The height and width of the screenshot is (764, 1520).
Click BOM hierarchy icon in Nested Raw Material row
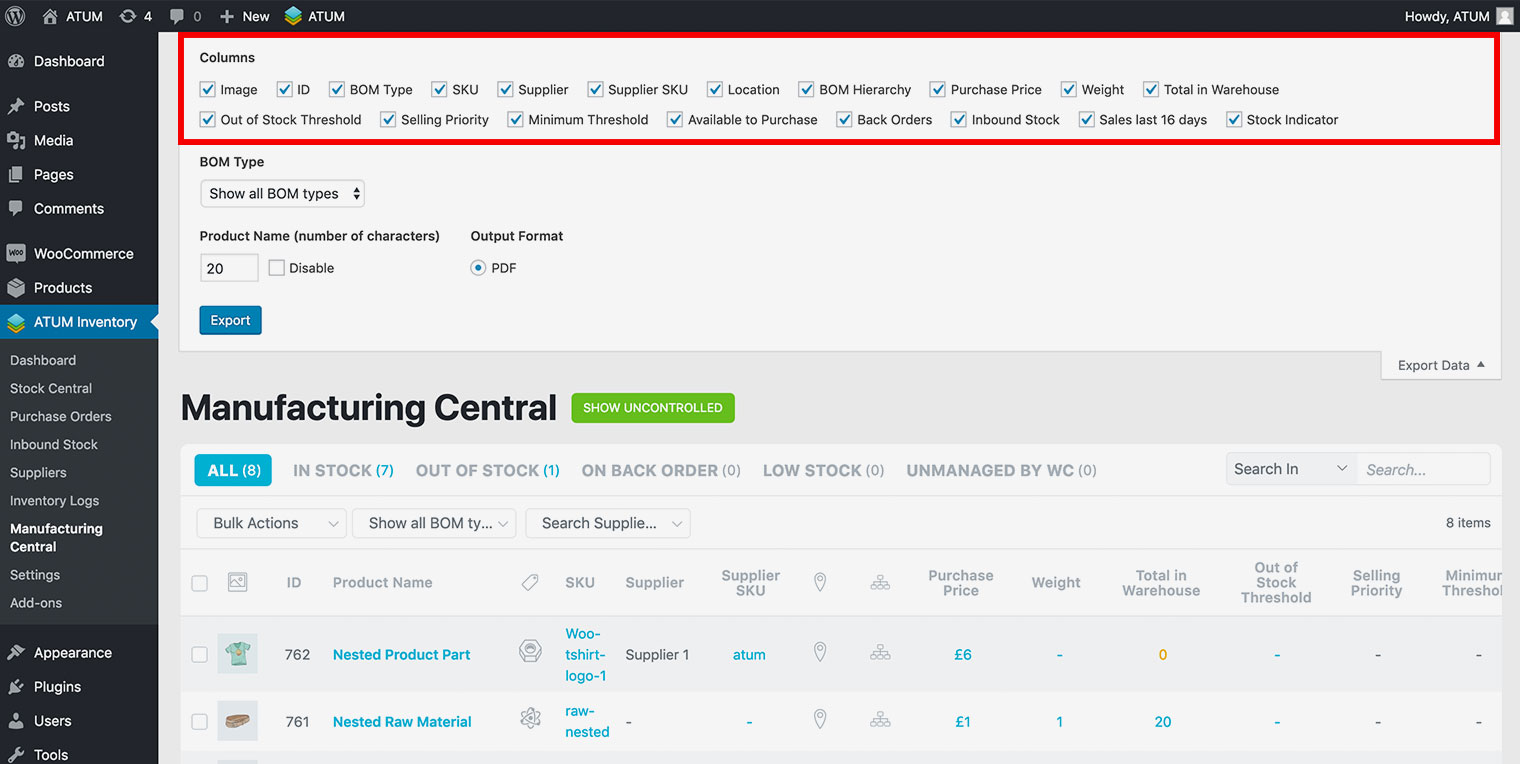(880, 720)
